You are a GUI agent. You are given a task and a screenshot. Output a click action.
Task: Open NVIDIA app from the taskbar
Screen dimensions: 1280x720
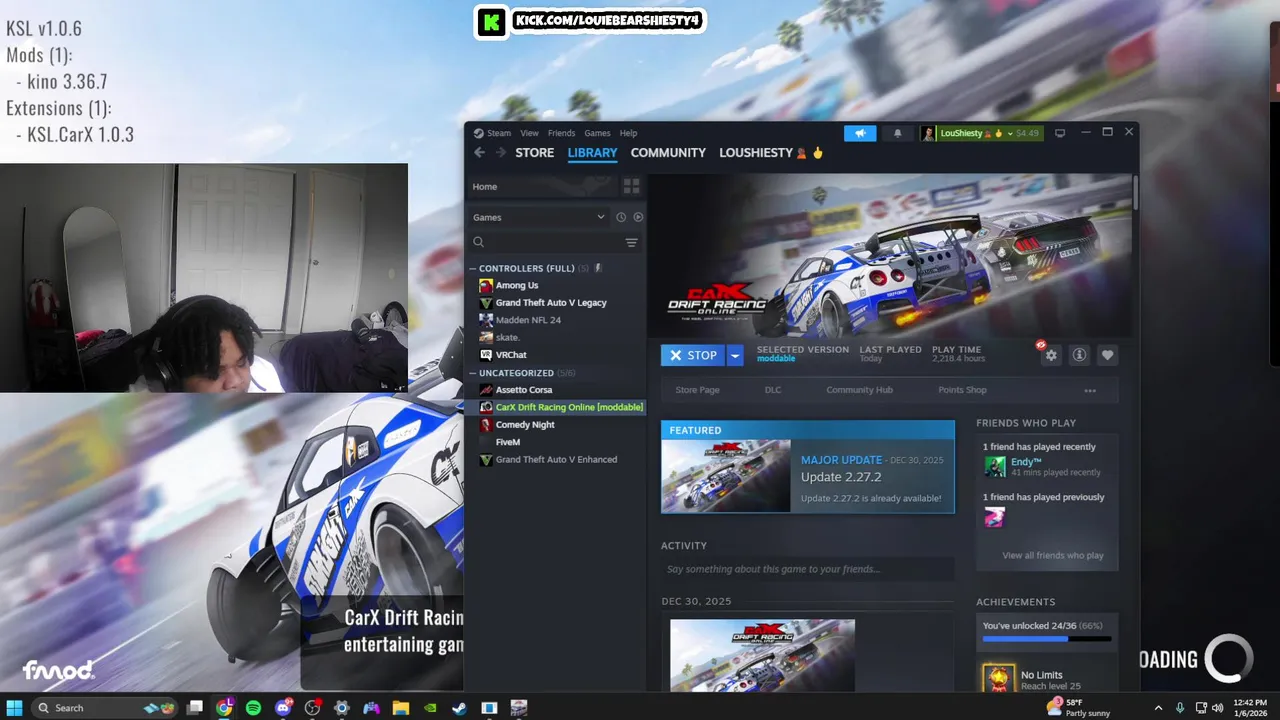click(x=430, y=707)
